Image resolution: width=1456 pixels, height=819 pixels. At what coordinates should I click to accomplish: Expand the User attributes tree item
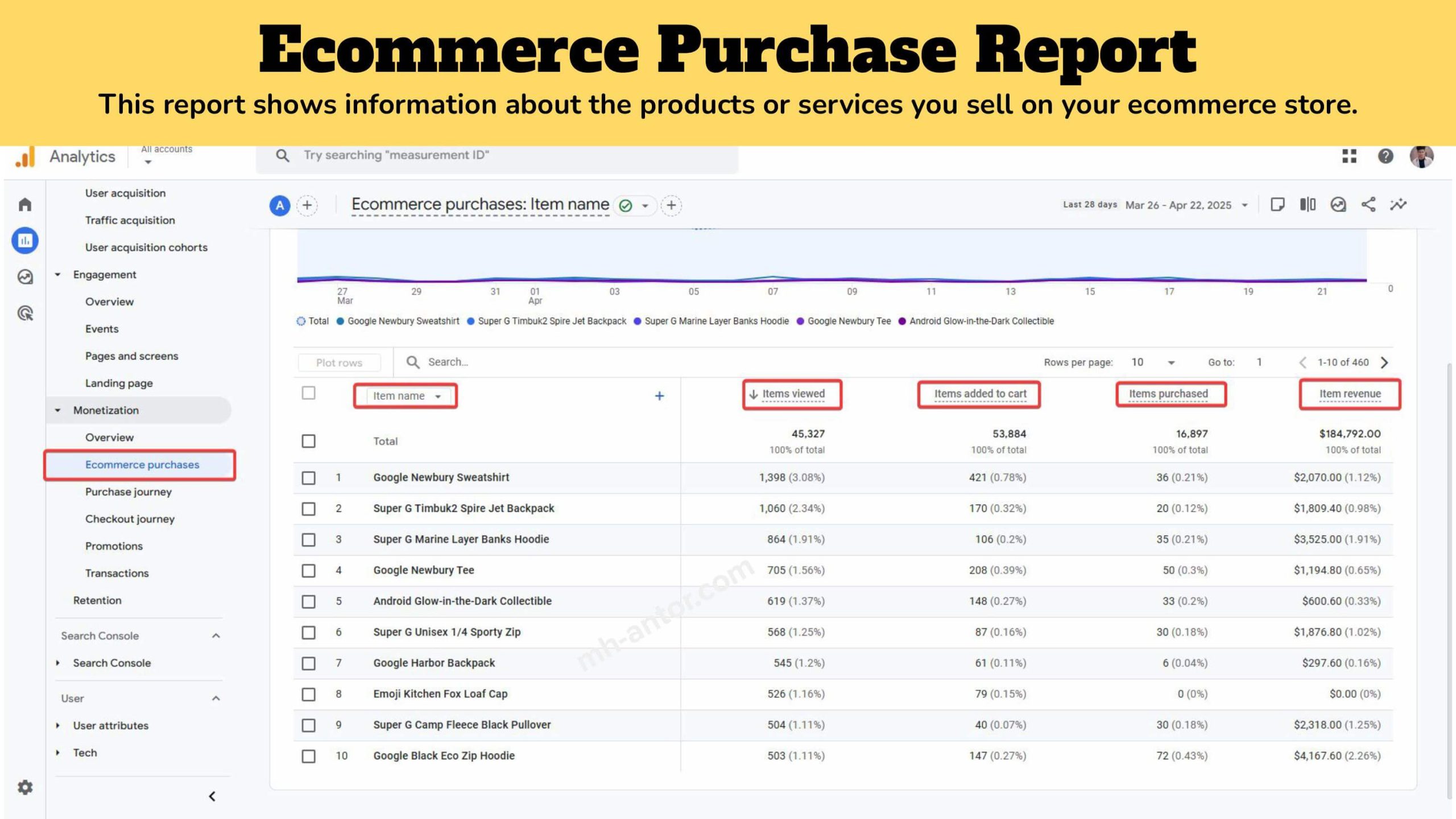[x=57, y=726]
